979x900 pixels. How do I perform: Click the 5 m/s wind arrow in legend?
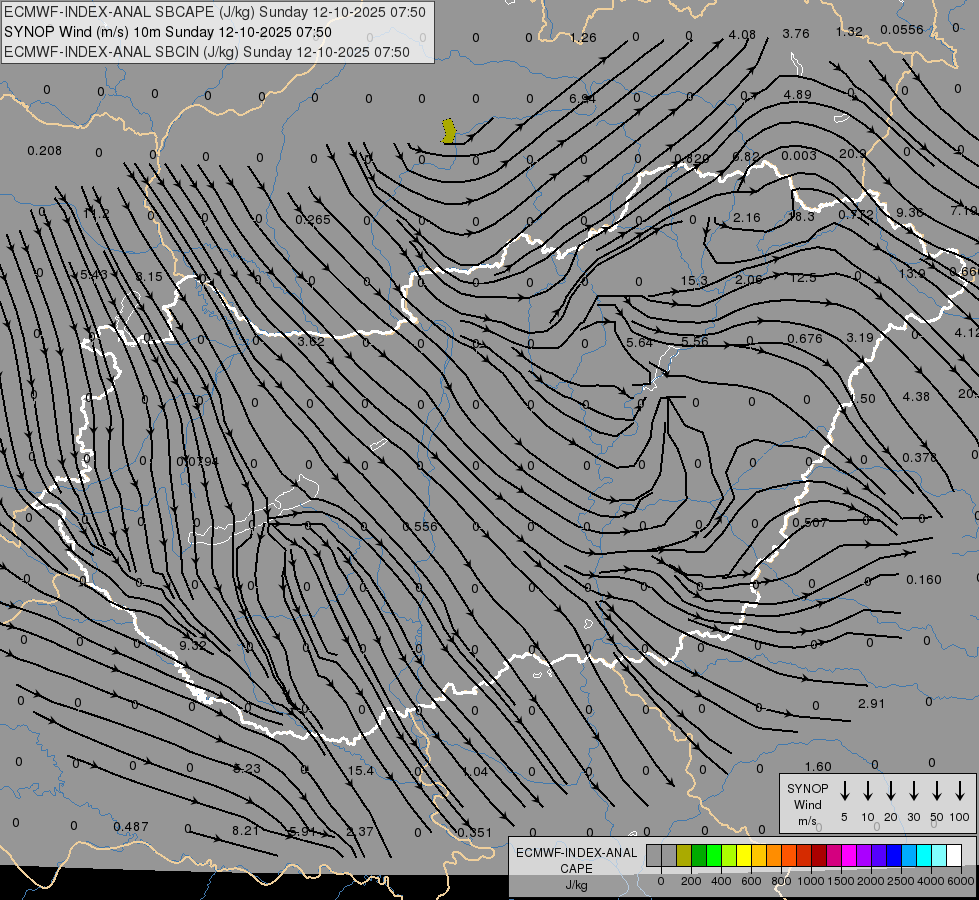[845, 791]
